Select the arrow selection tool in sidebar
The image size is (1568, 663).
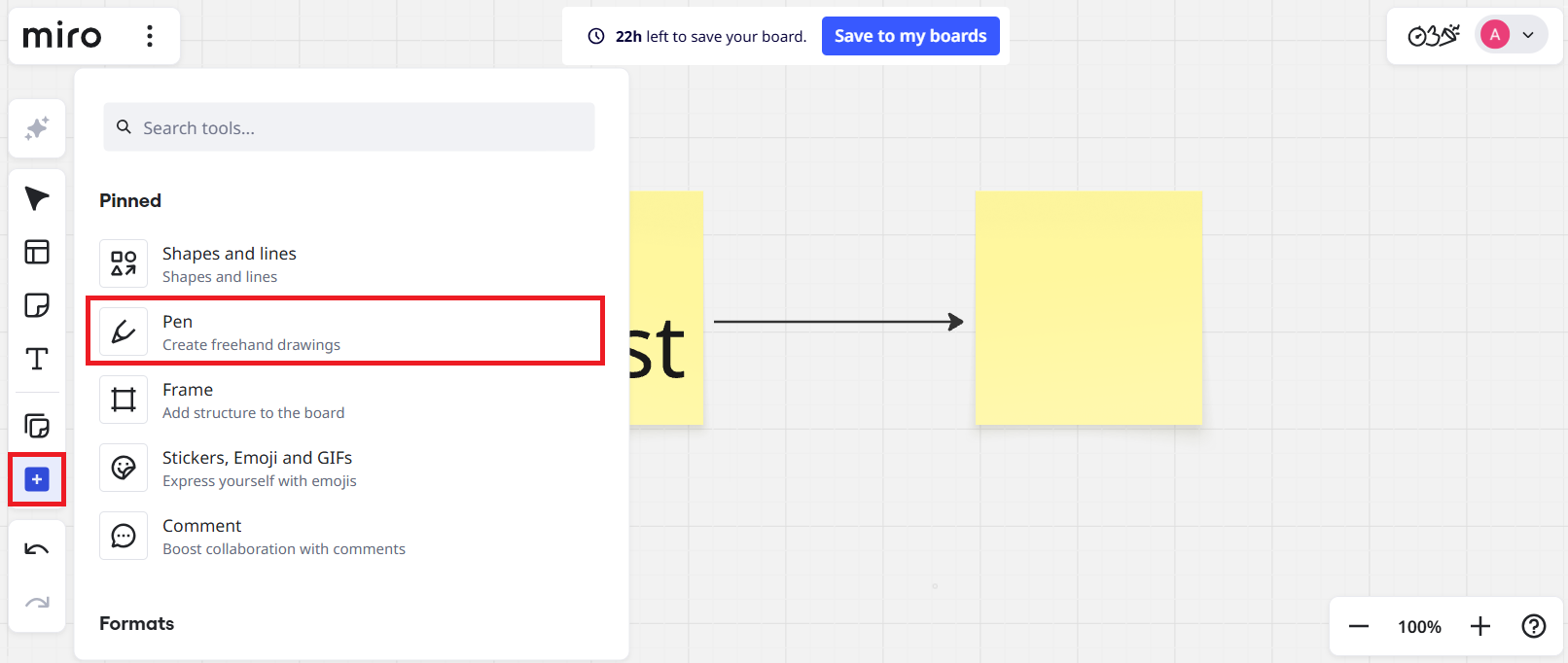tap(36, 198)
